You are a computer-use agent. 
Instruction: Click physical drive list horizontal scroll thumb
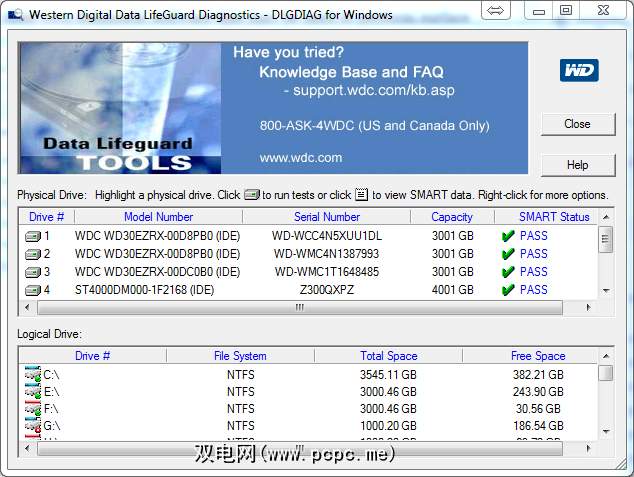[x=300, y=308]
